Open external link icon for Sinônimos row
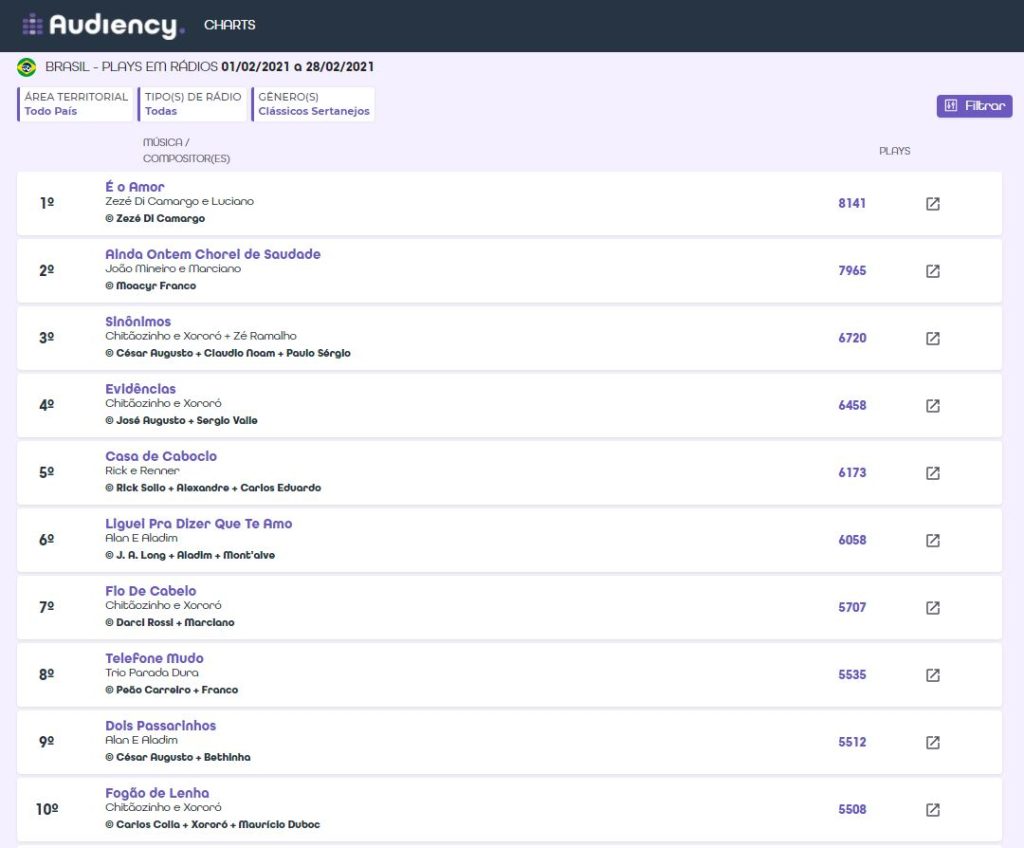1024x848 pixels. pyautogui.click(x=932, y=339)
